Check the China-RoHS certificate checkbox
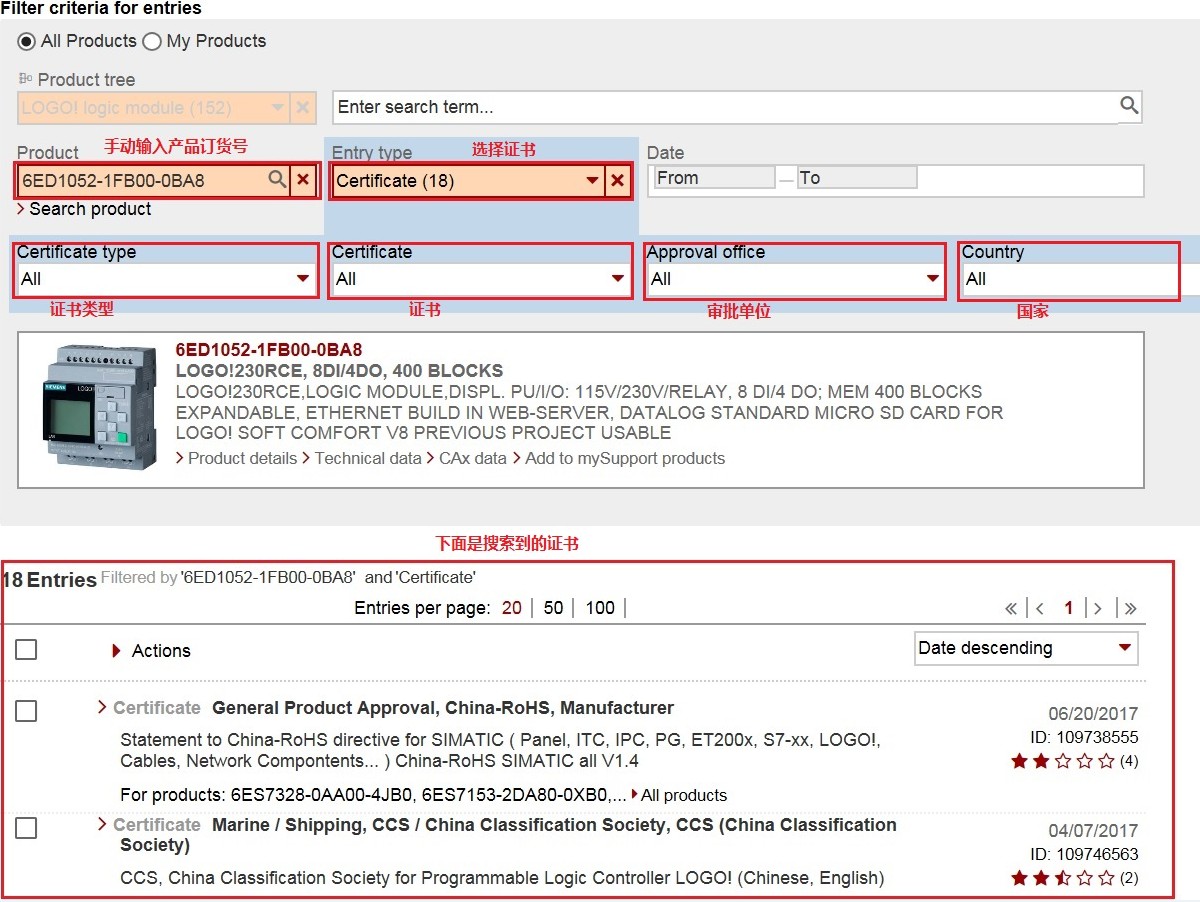Image resolution: width=1200 pixels, height=902 pixels. pyautogui.click(x=26, y=711)
